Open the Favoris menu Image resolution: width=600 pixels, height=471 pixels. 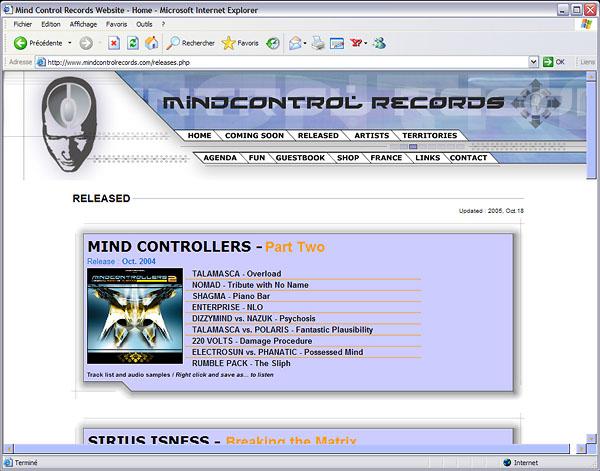coord(116,24)
